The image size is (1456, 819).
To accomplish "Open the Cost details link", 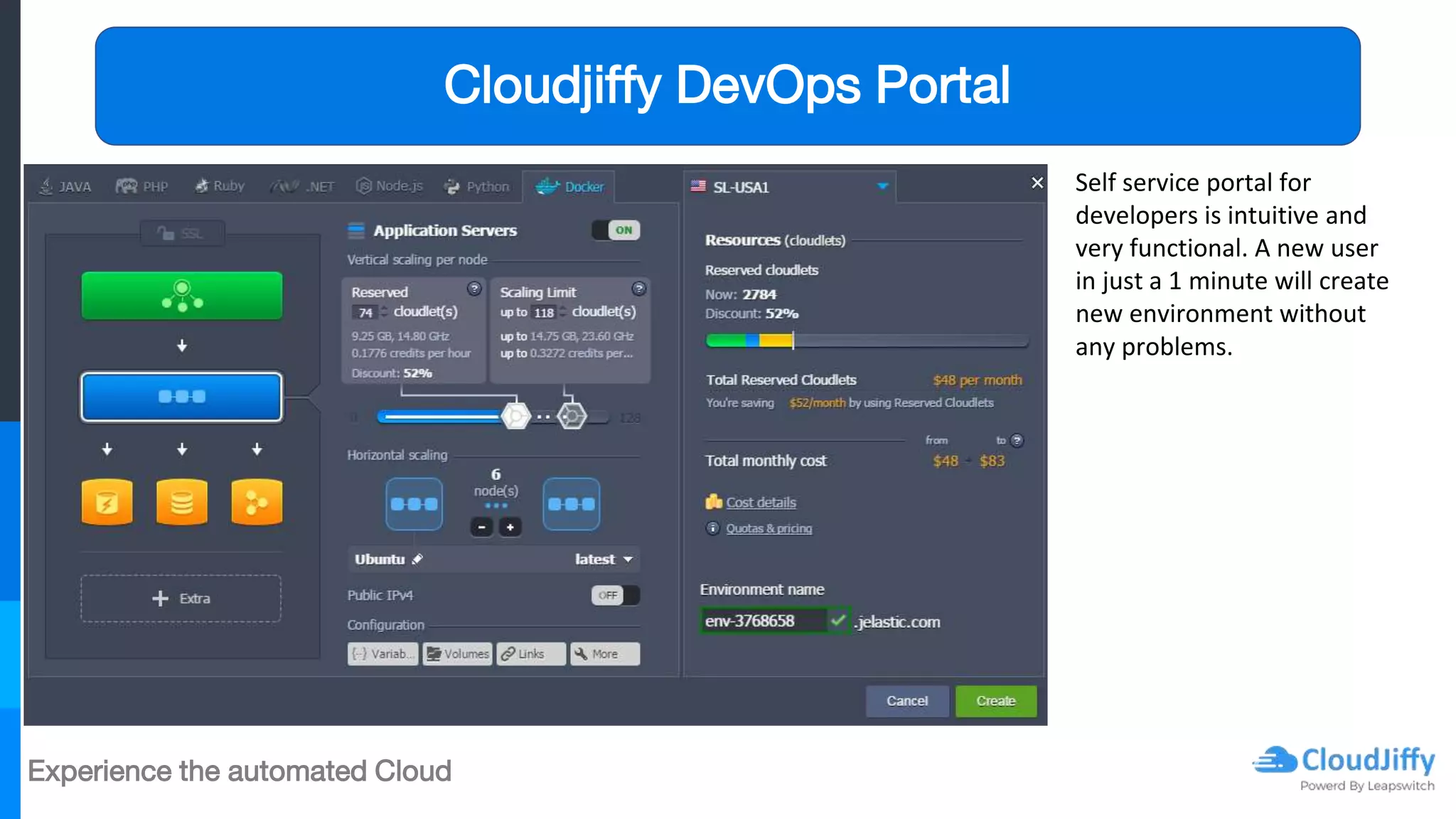I will pos(761,503).
